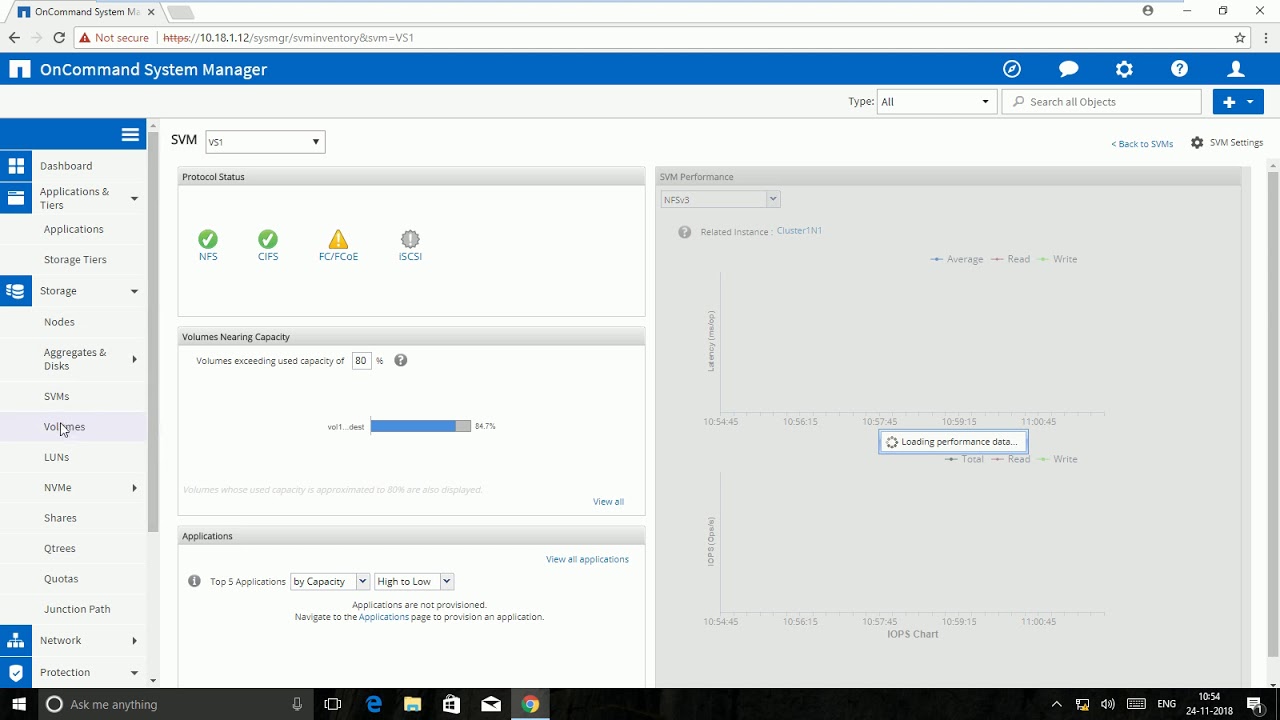Screen dimensions: 1280x720
Task: Open the High to Low order dropdown
Action: (413, 581)
